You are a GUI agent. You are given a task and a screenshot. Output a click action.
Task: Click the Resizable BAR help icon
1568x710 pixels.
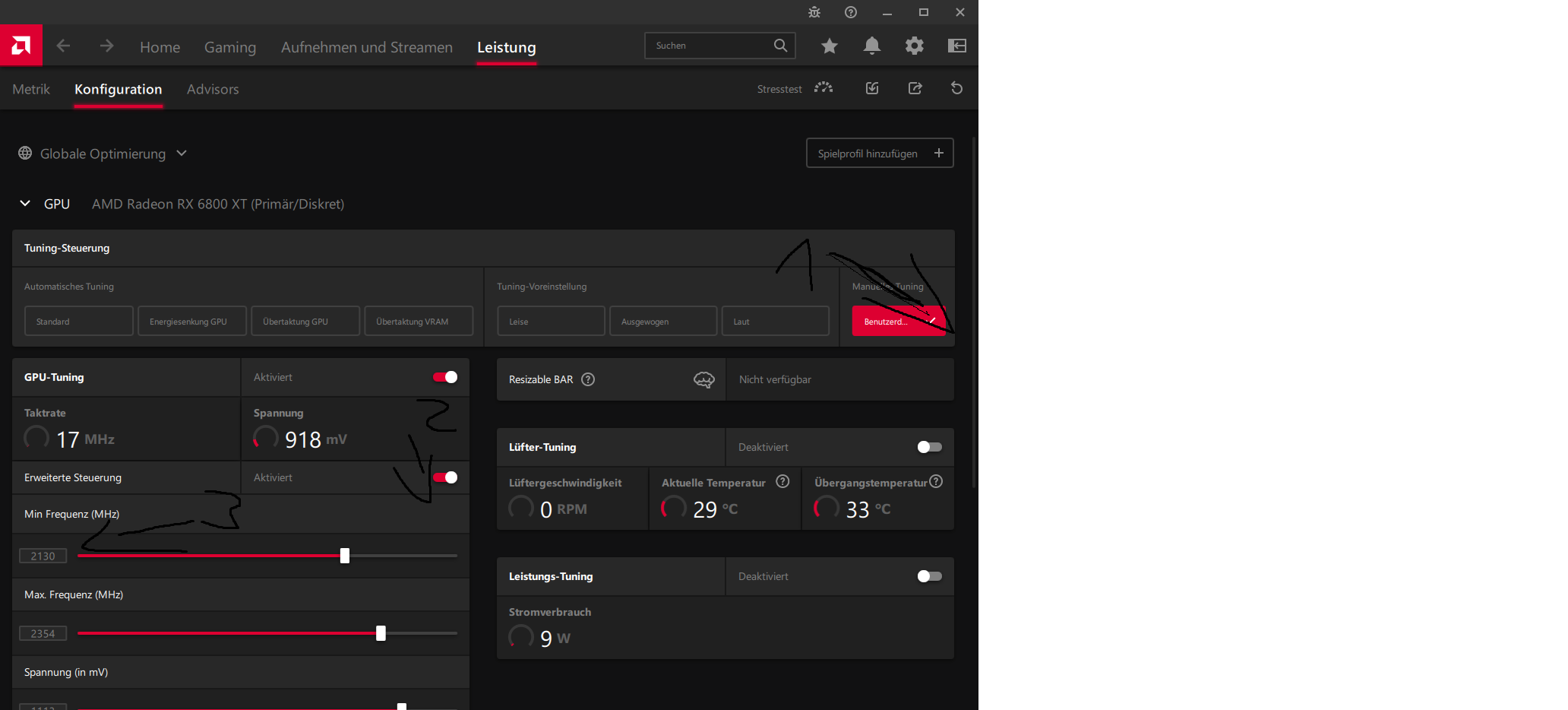tap(588, 379)
